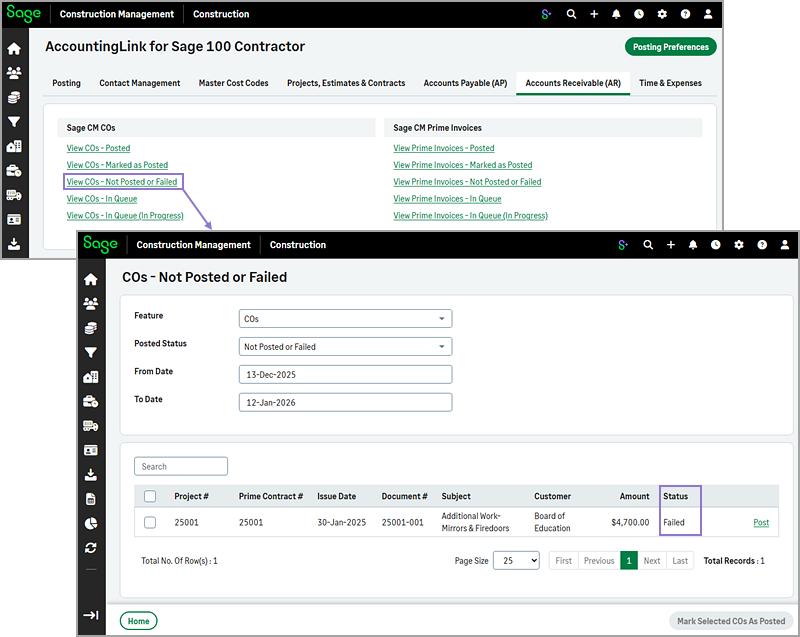Click into the Search field above the table
This screenshot has width=800, height=637.
[181, 466]
